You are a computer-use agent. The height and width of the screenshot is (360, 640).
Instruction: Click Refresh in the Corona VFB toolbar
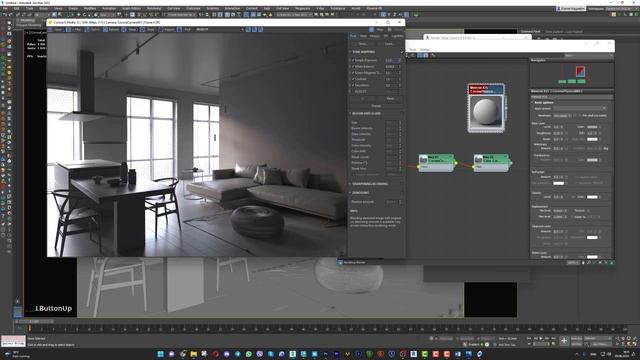pyautogui.click(x=111, y=29)
